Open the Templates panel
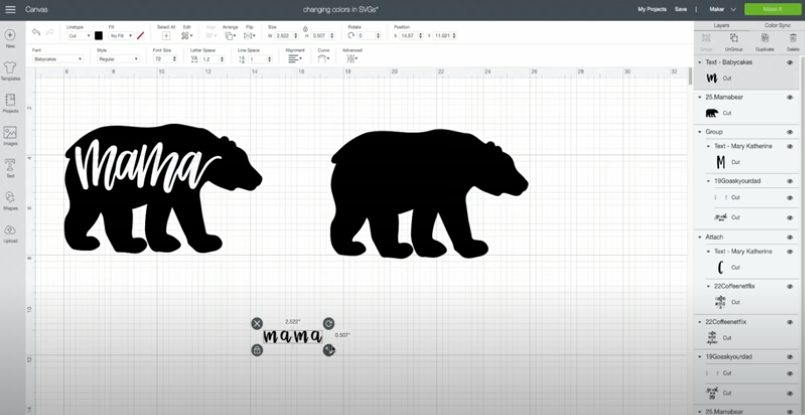Image resolution: width=805 pixels, height=415 pixels. 10,71
